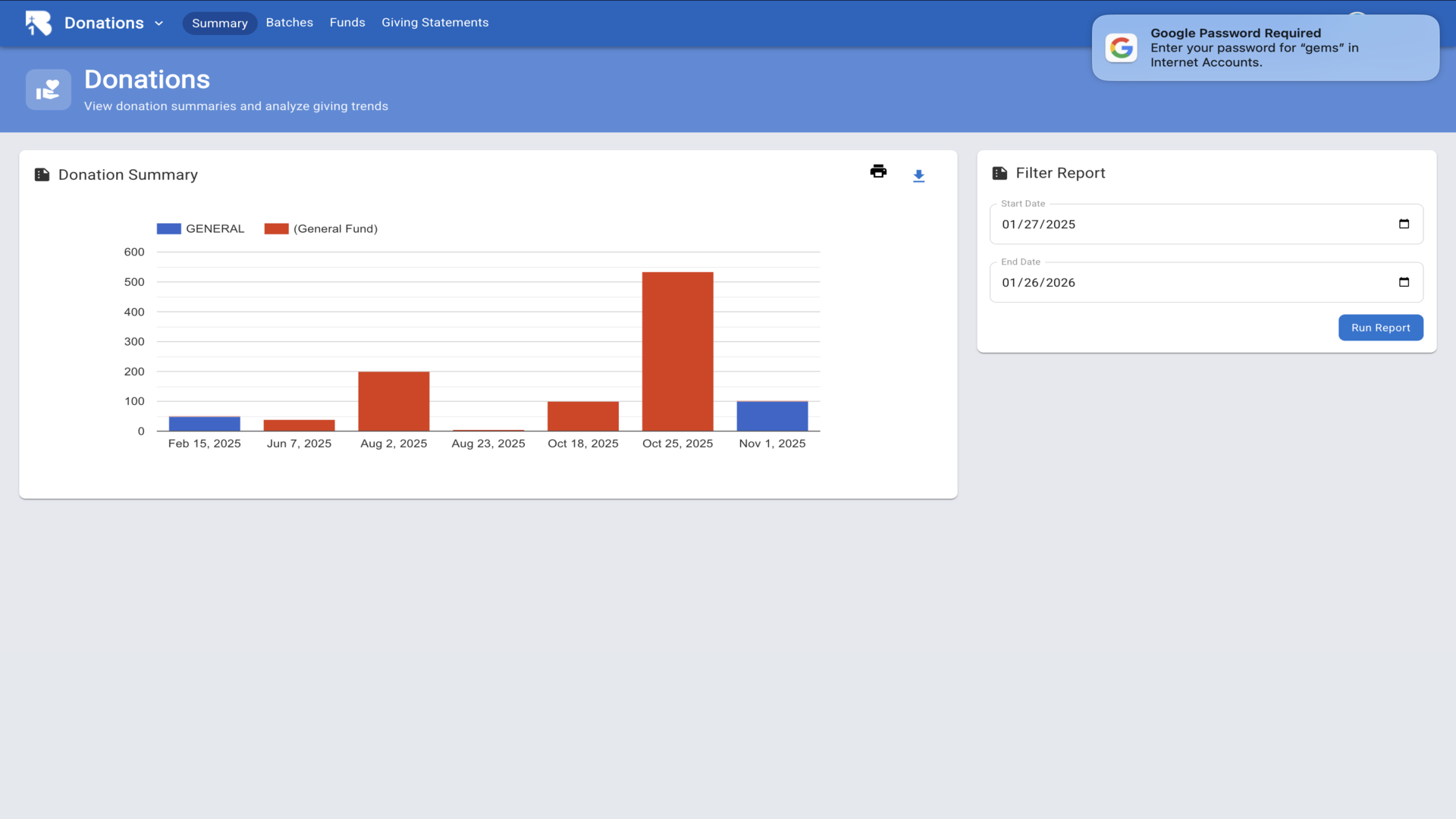1456x819 pixels.
Task: Open the End Date calendar picker icon
Action: tap(1404, 282)
